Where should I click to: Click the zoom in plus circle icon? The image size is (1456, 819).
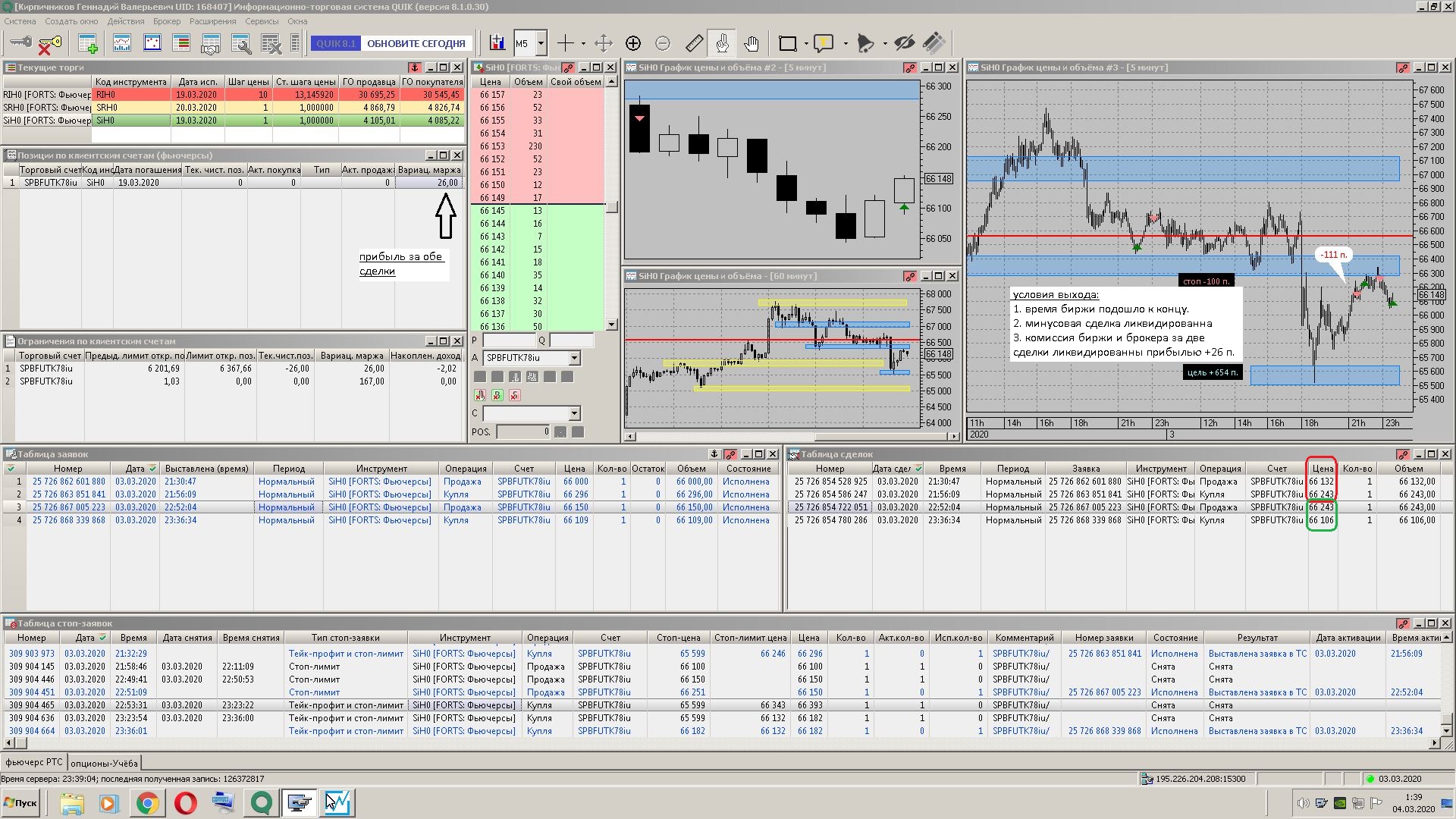633,43
